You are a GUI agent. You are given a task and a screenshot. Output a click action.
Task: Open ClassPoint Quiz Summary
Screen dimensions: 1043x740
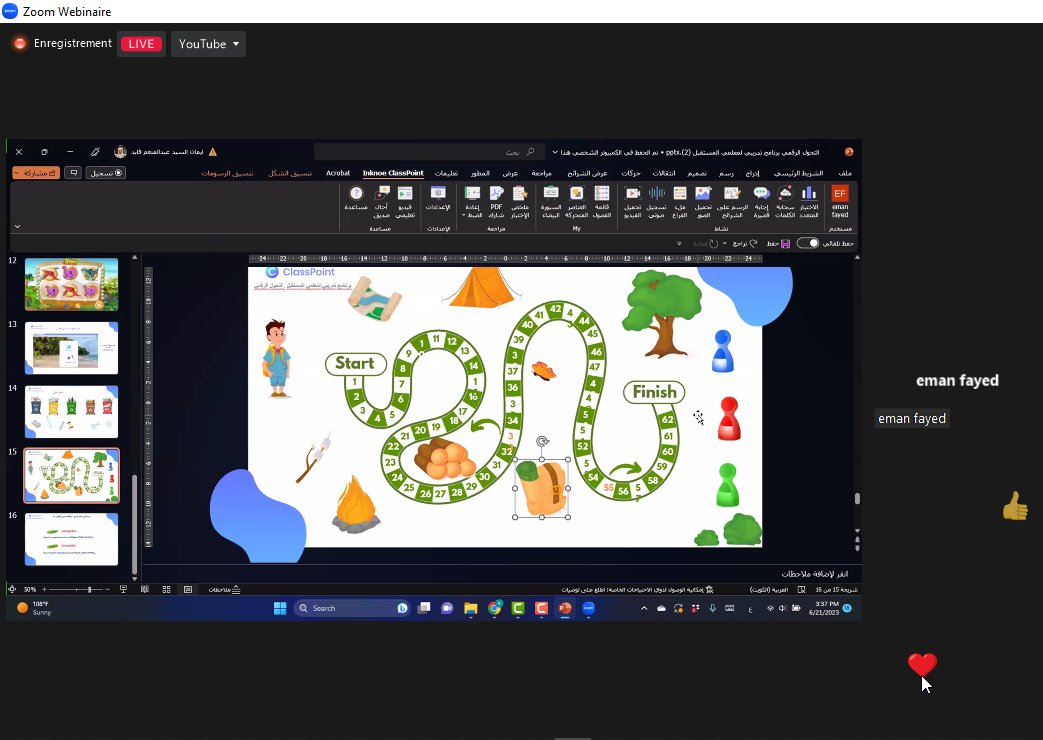(x=520, y=201)
